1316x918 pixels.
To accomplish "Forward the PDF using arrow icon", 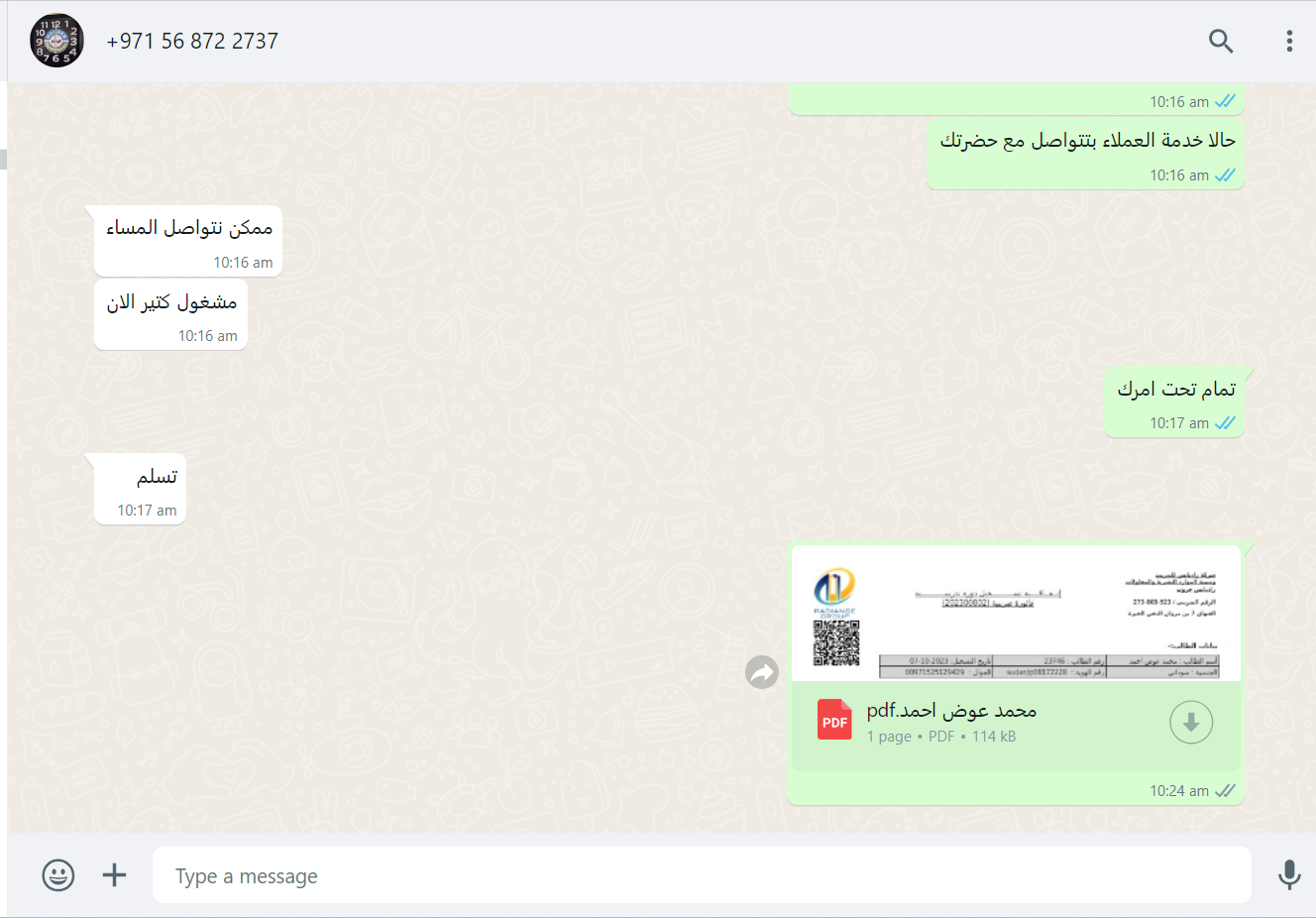I will tap(762, 673).
